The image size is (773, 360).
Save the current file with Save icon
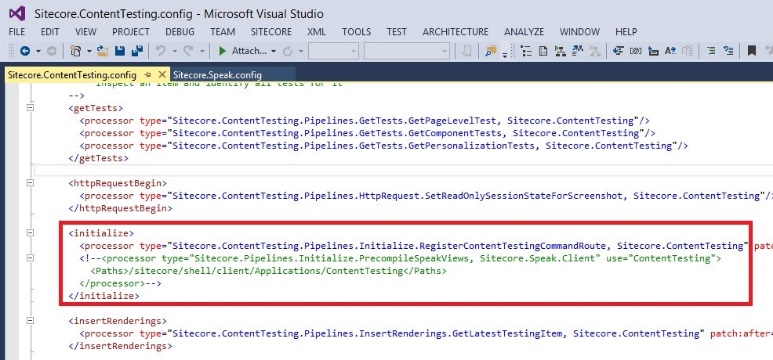[120, 51]
